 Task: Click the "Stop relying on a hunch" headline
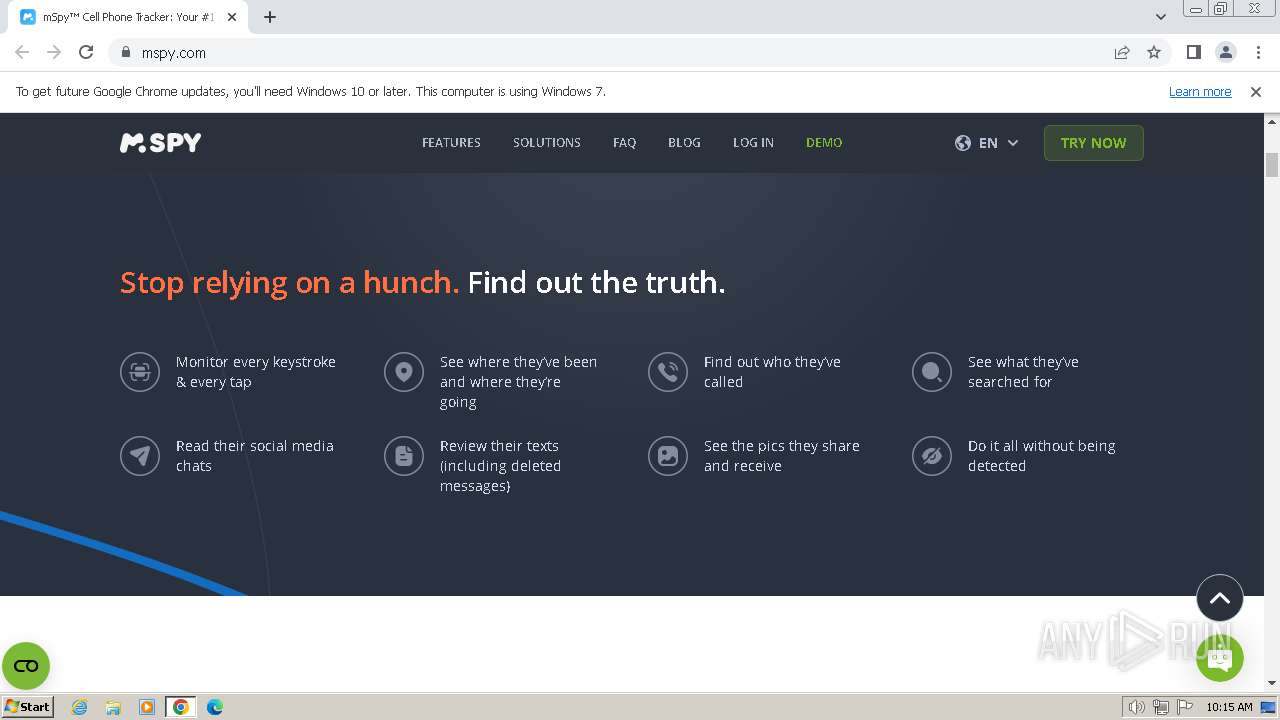[x=289, y=283]
